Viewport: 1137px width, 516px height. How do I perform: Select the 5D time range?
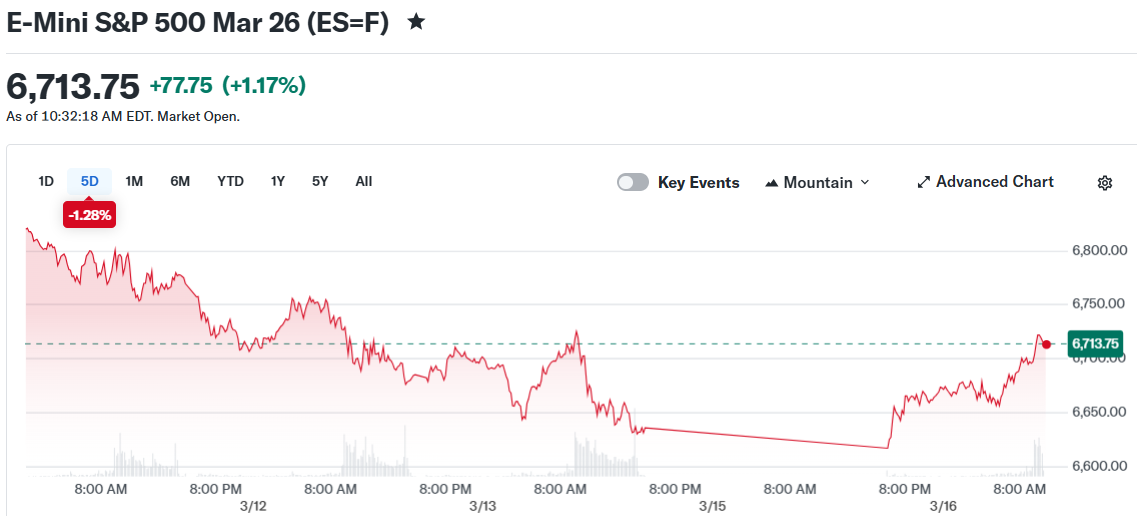tap(90, 181)
